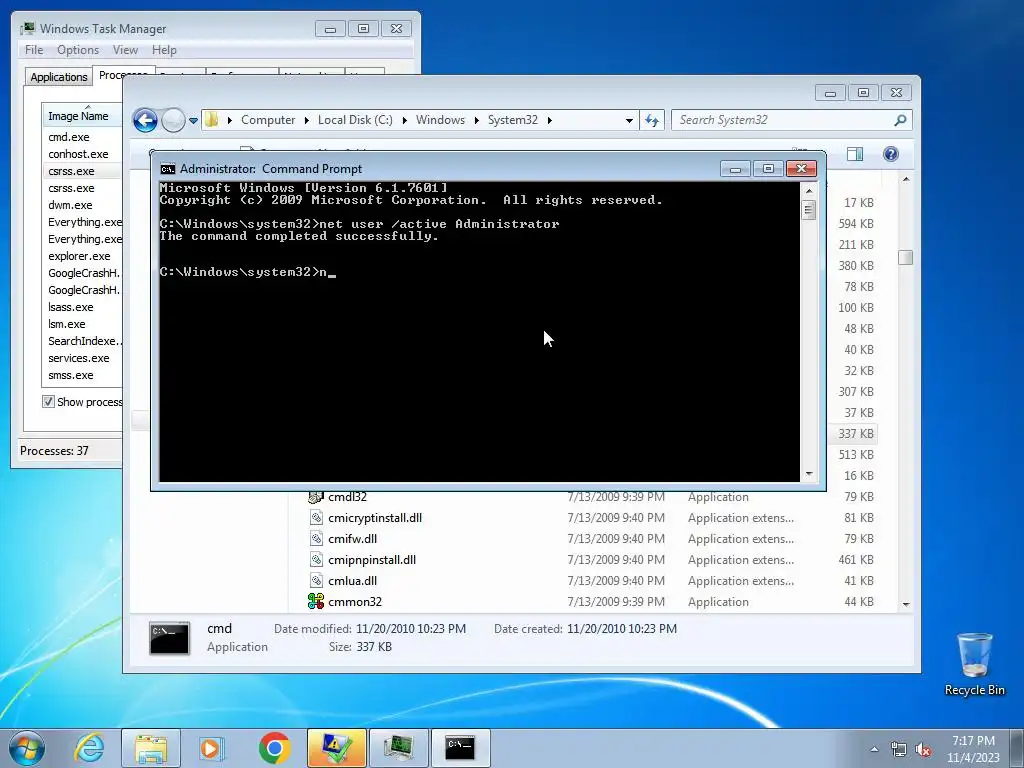
Task: Select the Processes tab in Task Manager
Action: click(123, 75)
